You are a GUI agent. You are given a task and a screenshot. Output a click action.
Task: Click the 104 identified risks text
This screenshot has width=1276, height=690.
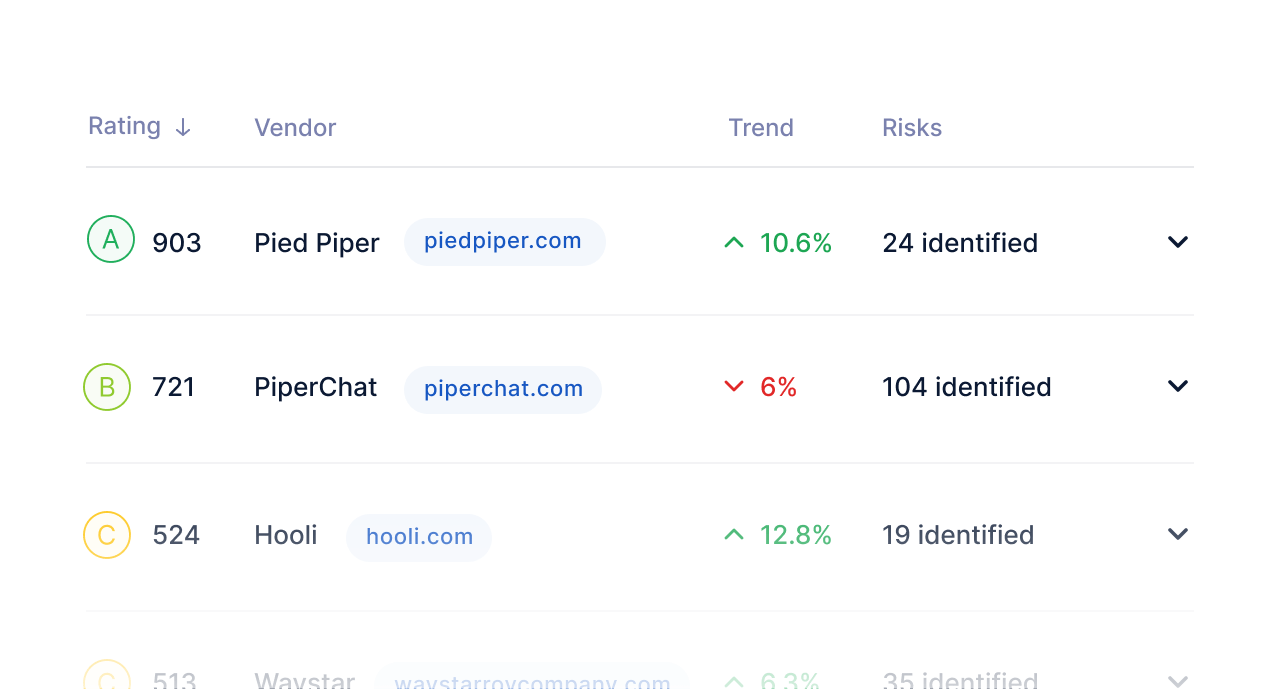967,387
